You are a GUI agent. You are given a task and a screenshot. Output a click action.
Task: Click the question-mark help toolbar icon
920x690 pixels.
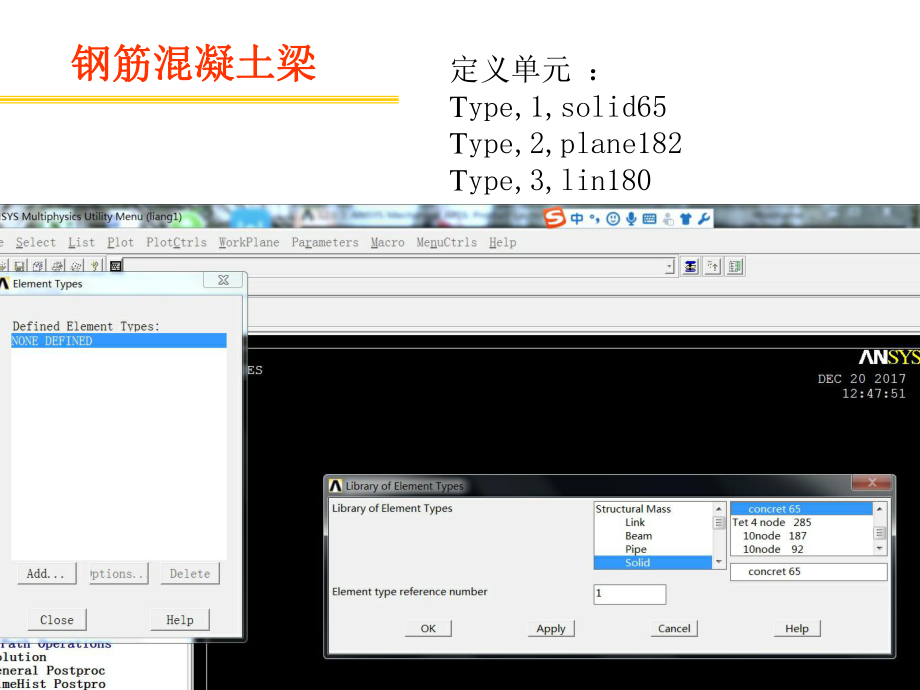pyautogui.click(x=95, y=266)
